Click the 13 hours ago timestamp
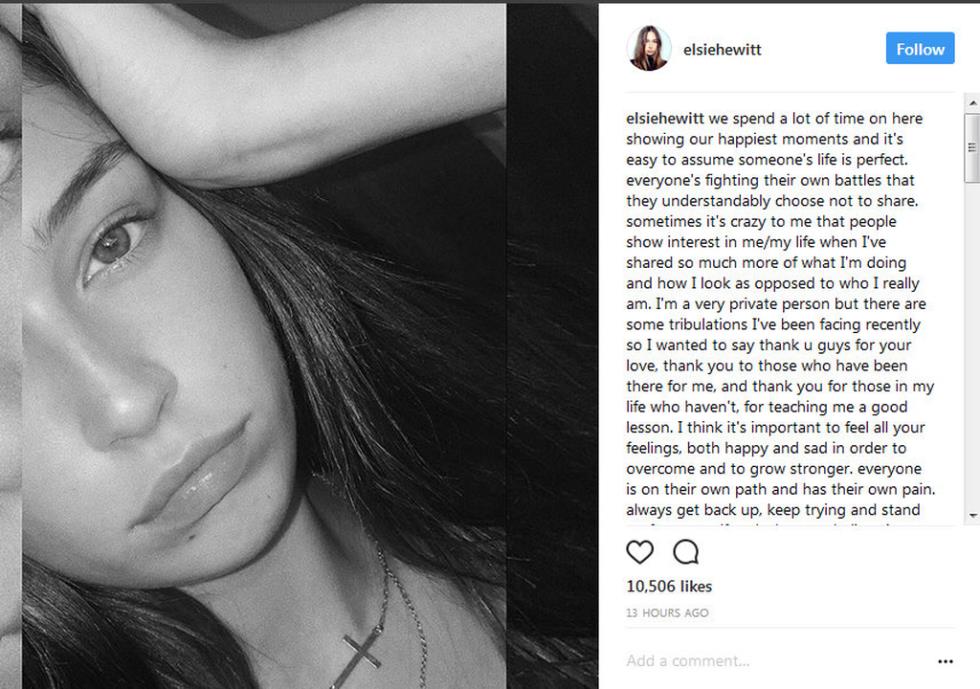The height and width of the screenshot is (689, 980). point(667,612)
